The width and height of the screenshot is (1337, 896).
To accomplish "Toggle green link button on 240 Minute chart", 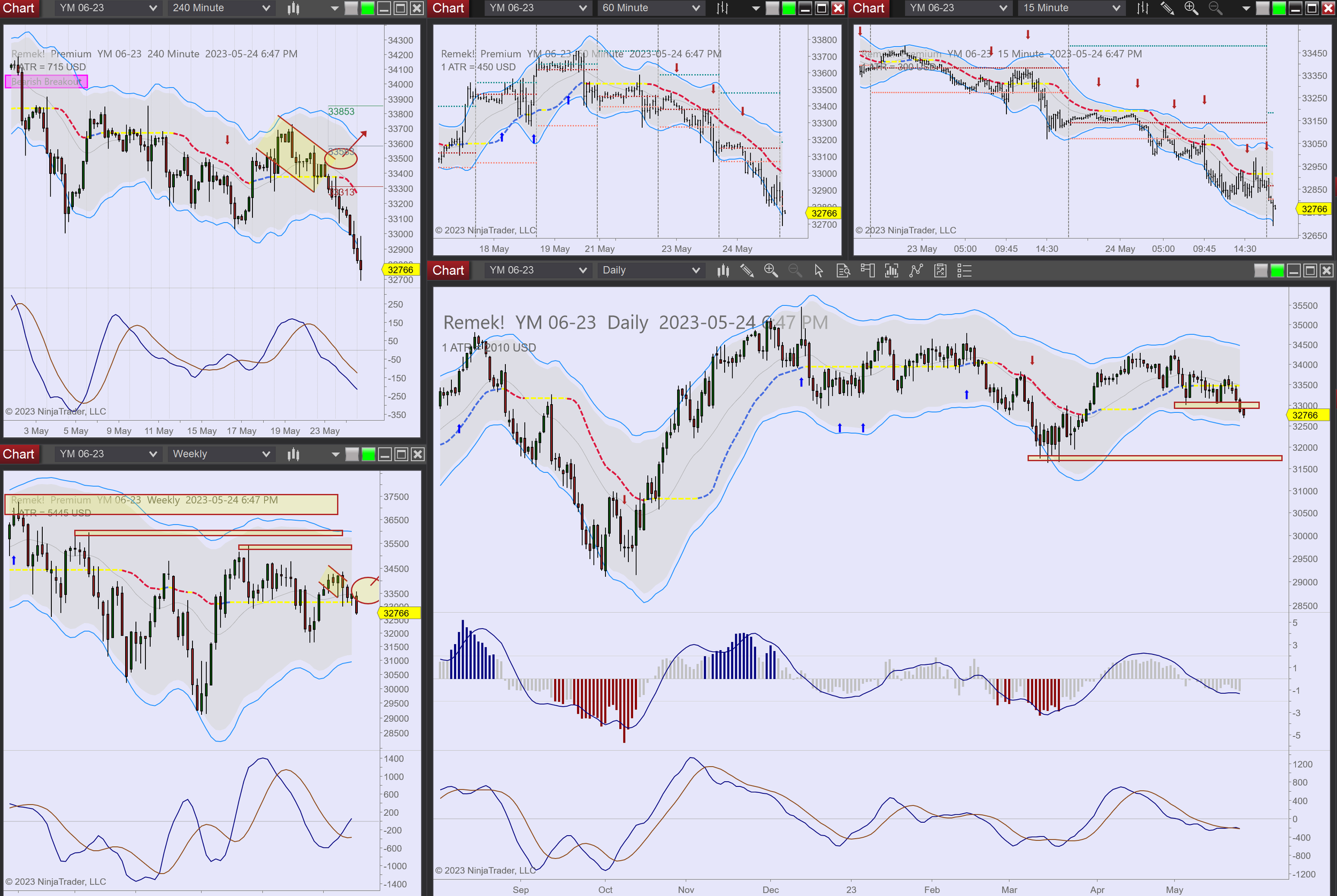I will click(x=367, y=8).
